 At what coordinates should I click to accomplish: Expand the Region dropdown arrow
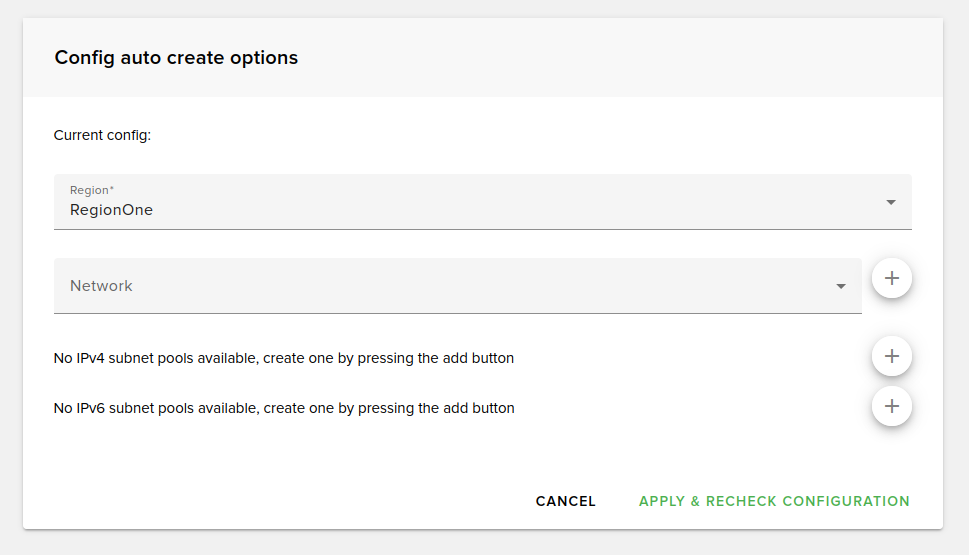(x=891, y=202)
